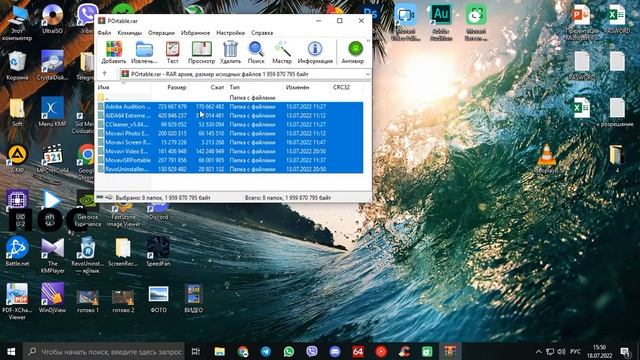Image resolution: width=640 pixels, height=360 pixels.
Task: Select the parent folder '..' row
Action: pyautogui.click(x=230, y=98)
